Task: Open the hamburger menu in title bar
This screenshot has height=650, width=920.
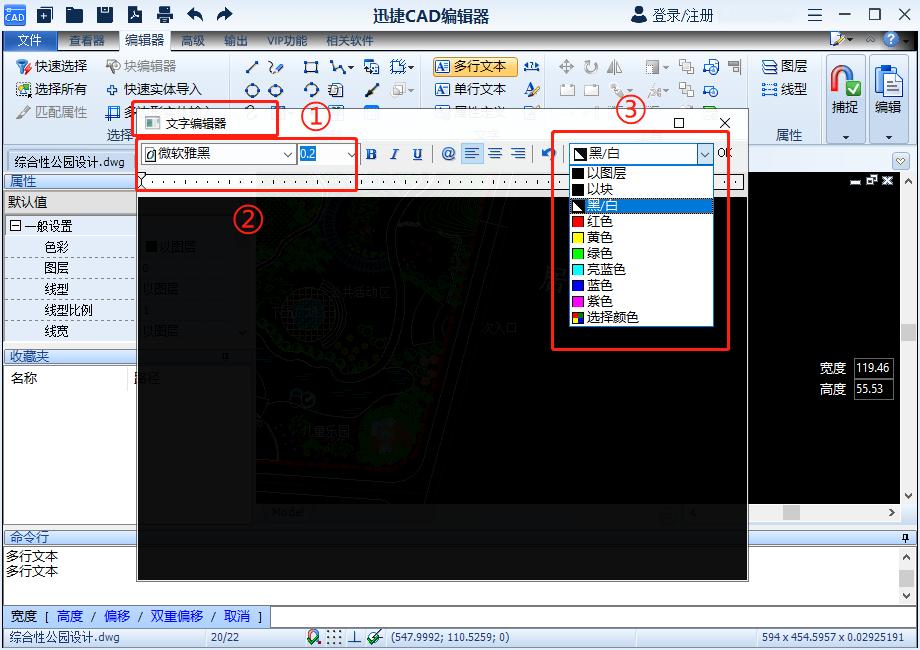Action: [814, 15]
